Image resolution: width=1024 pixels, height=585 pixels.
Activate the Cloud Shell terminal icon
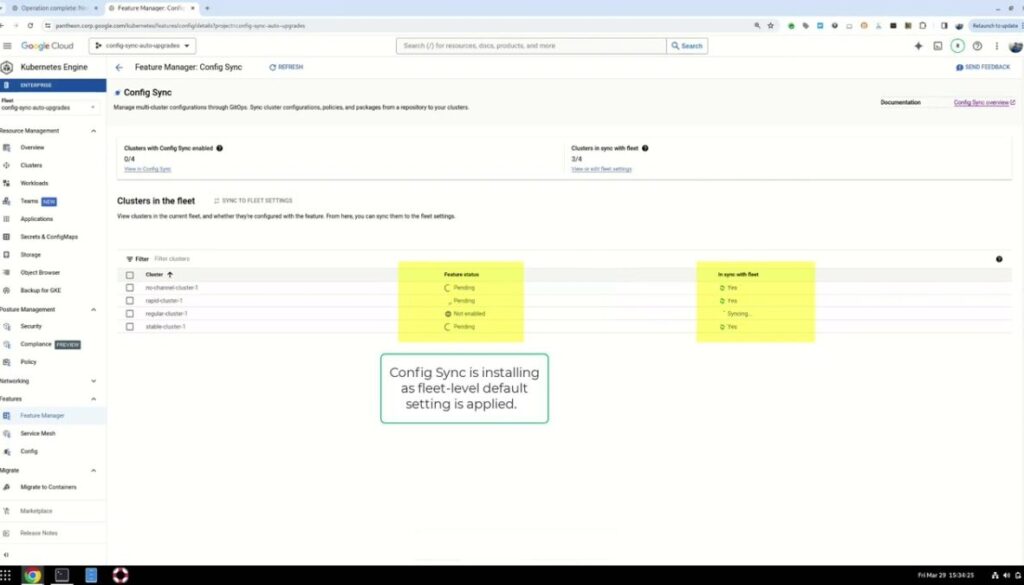pos(938,46)
